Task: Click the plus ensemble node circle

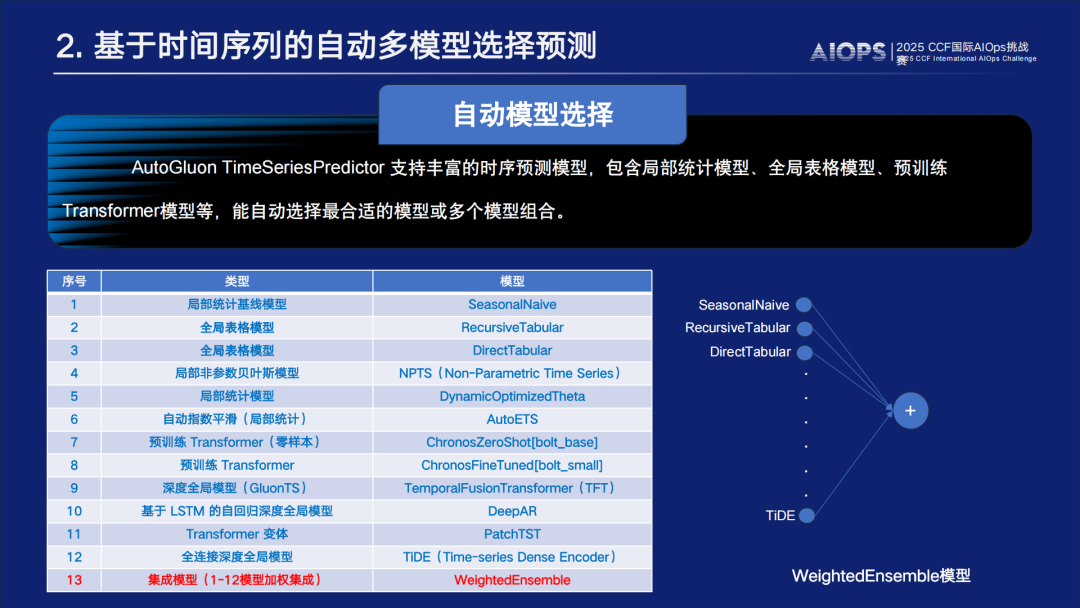Action: tap(911, 411)
